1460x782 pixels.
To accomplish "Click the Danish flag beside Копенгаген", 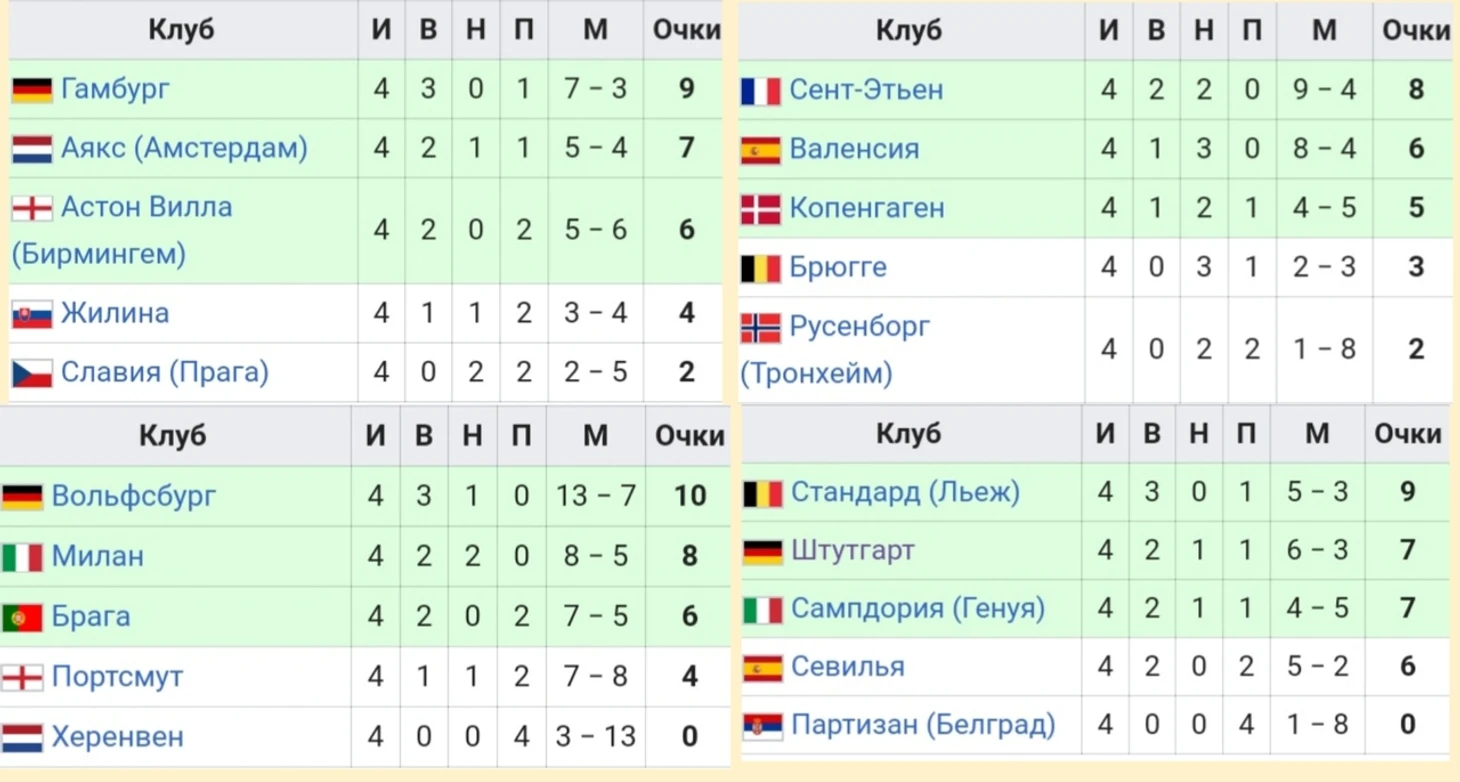I will (x=760, y=209).
